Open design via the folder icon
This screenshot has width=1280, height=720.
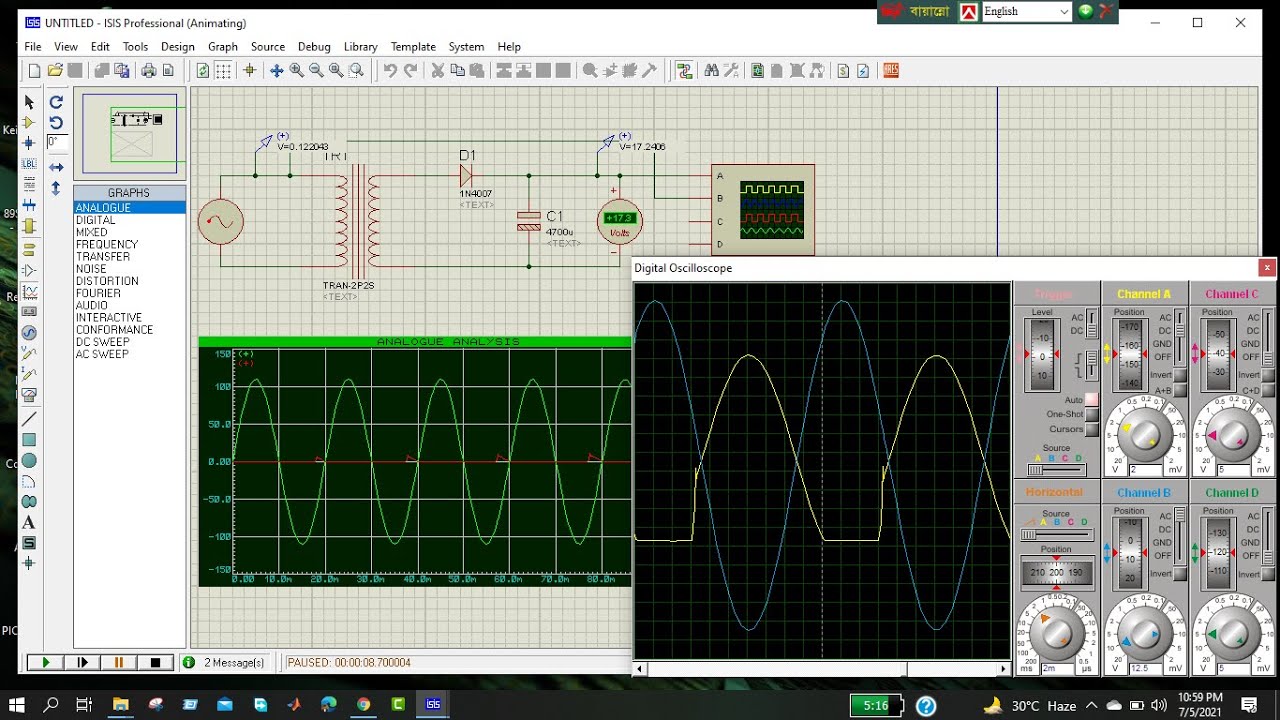(55, 71)
